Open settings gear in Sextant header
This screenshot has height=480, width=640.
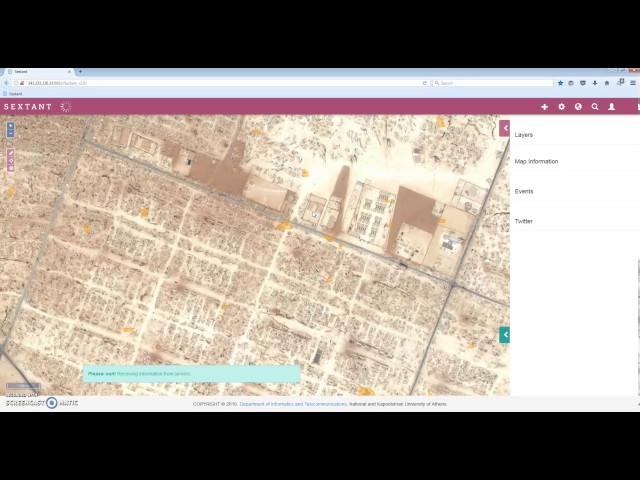click(x=562, y=107)
